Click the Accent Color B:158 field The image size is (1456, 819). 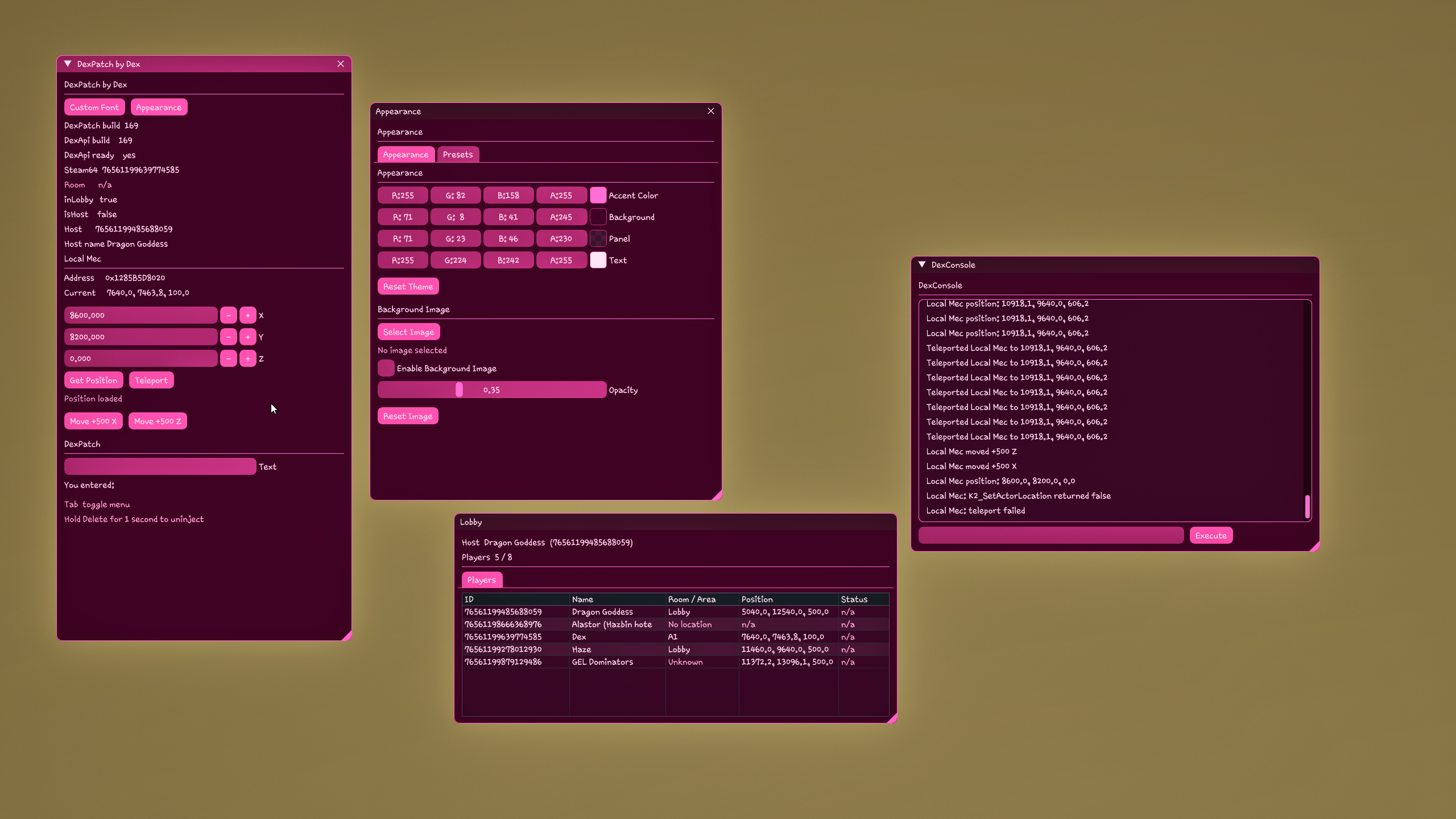tap(508, 196)
